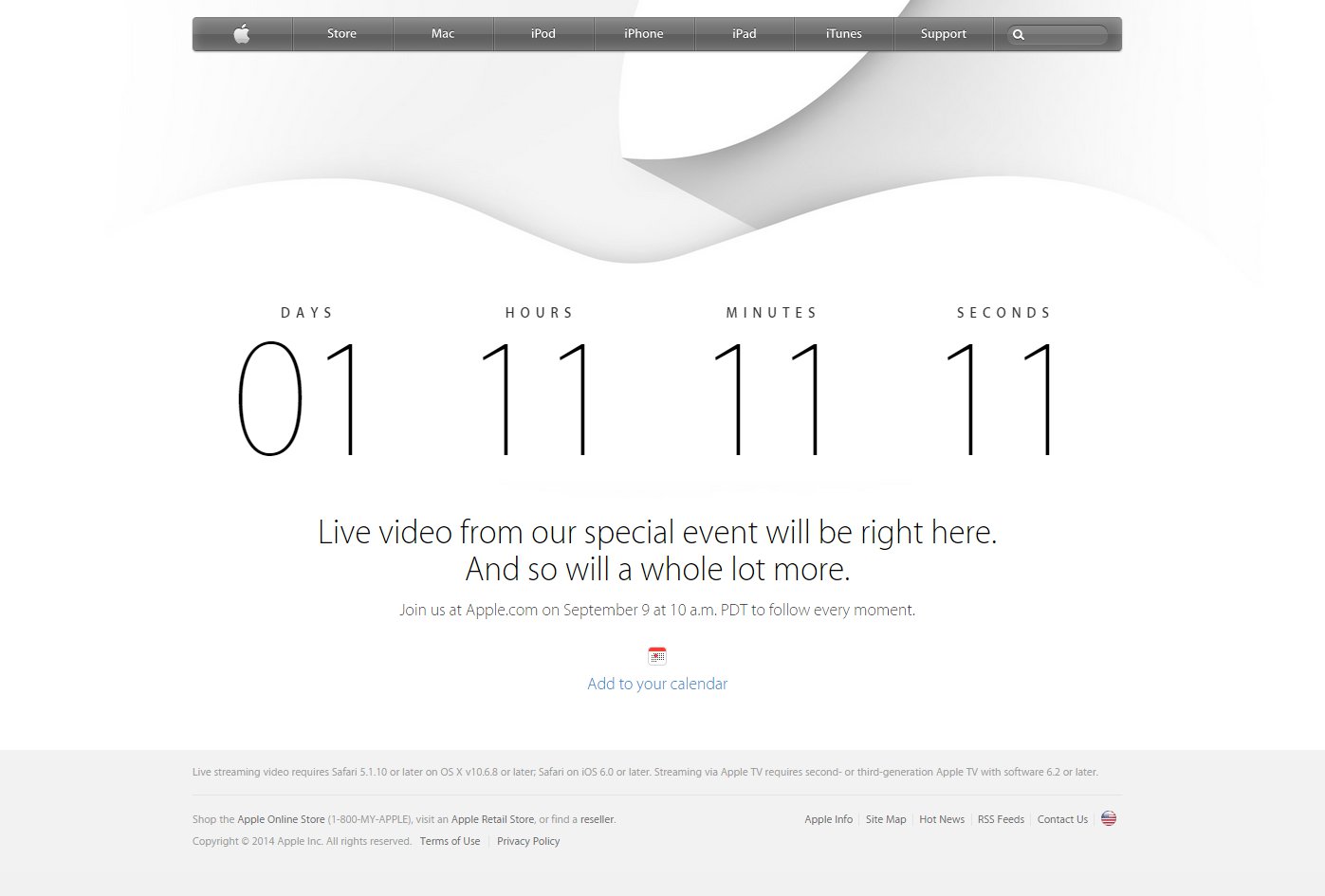Open the Apple Retail Store link
1325x896 pixels.
tap(492, 819)
